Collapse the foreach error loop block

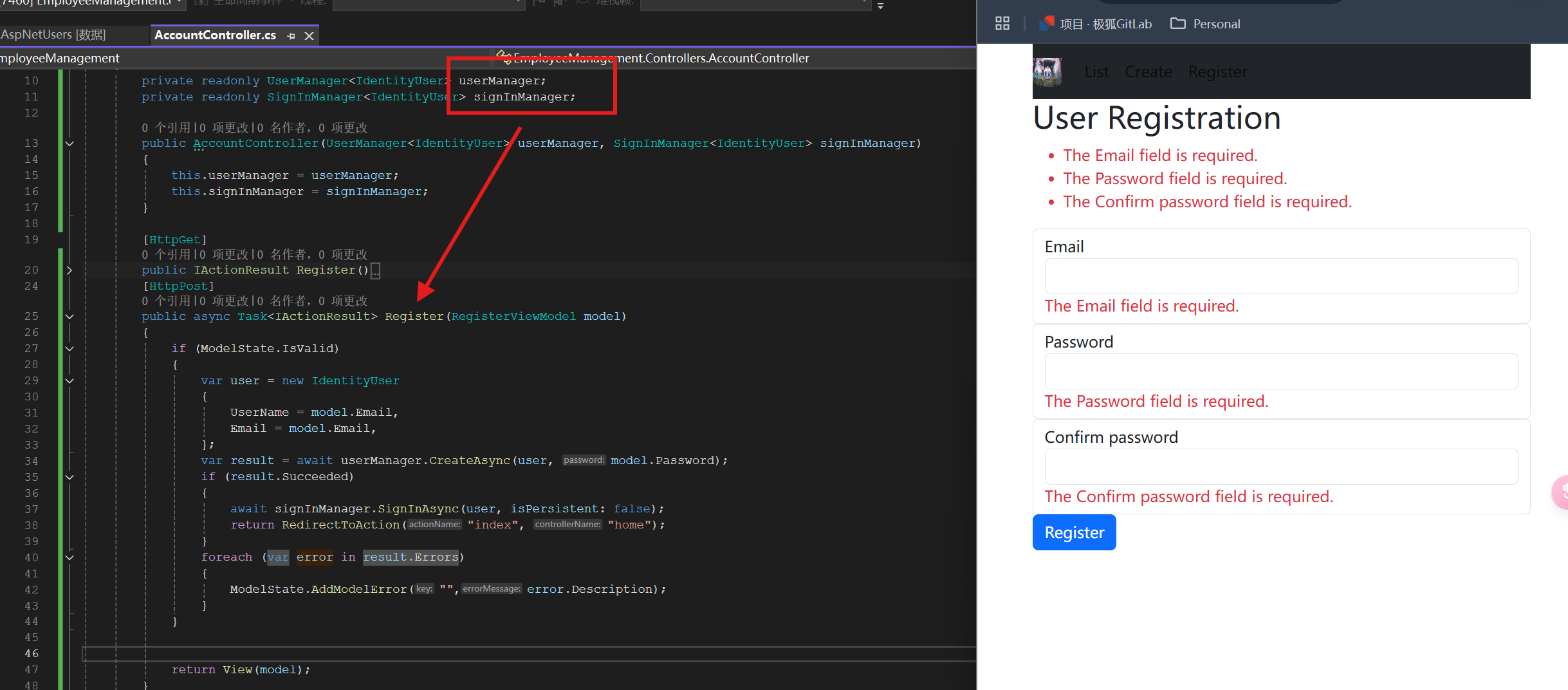[69, 557]
